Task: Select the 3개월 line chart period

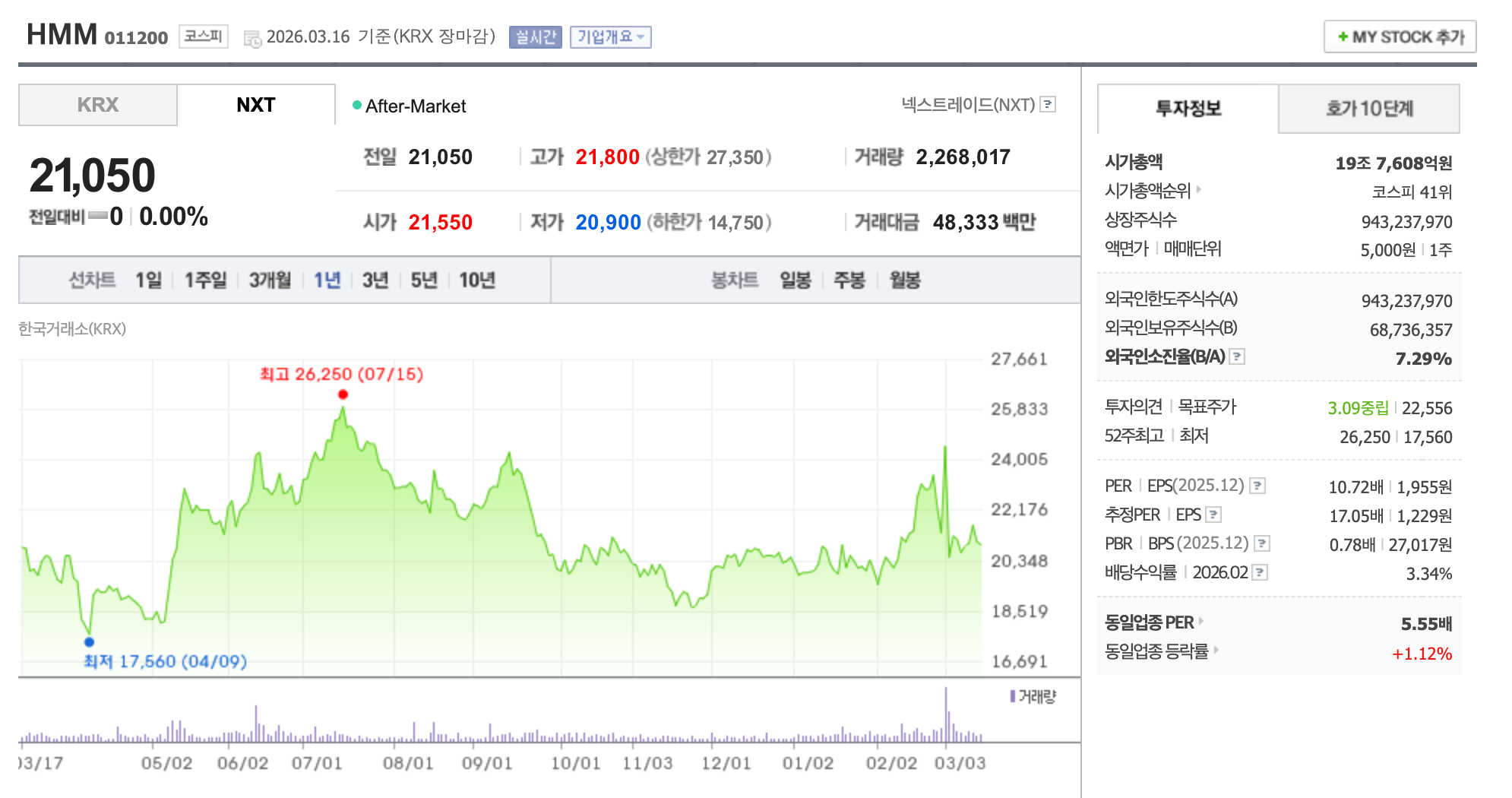Action: tap(270, 280)
